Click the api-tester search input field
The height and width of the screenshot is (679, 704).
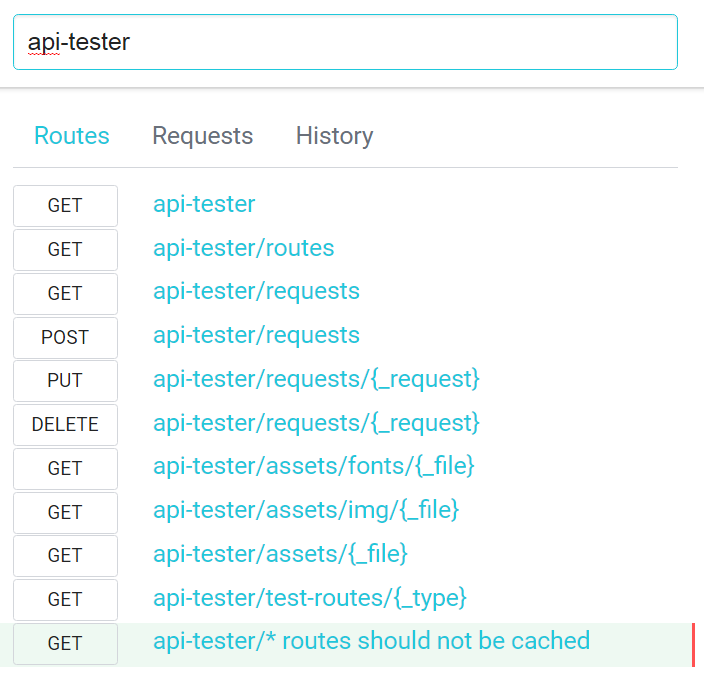tap(345, 42)
